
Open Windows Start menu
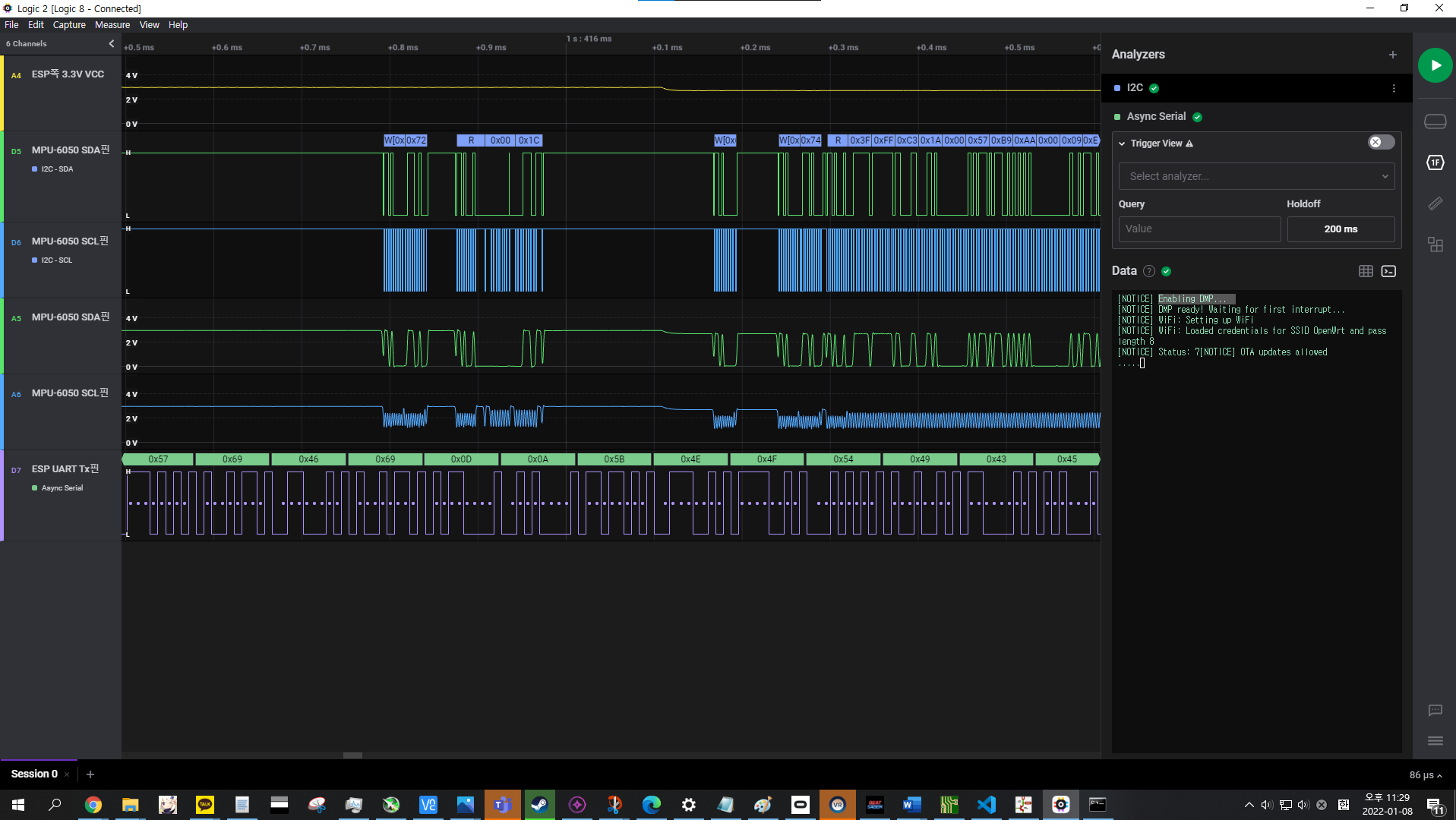click(18, 805)
